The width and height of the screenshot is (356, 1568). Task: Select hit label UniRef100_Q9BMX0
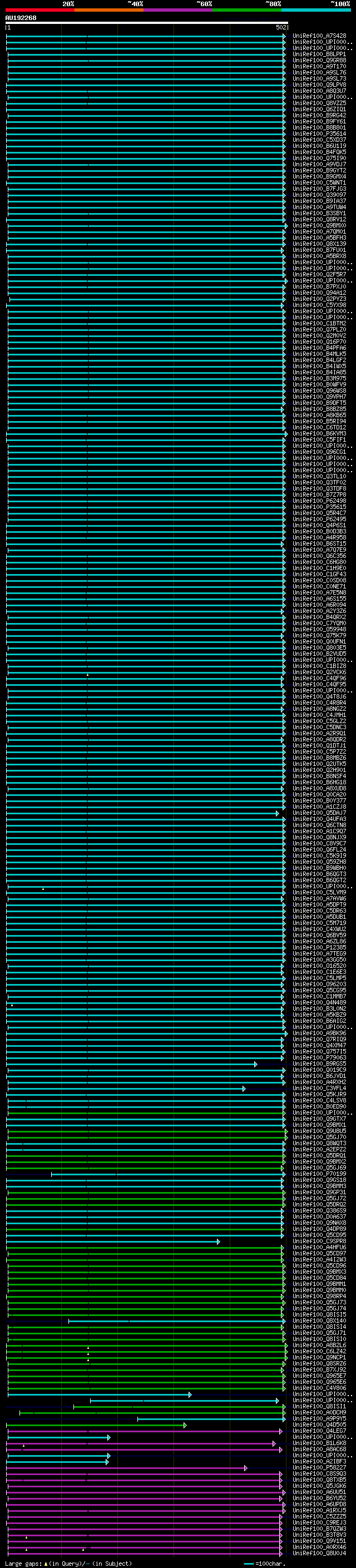[319, 226]
